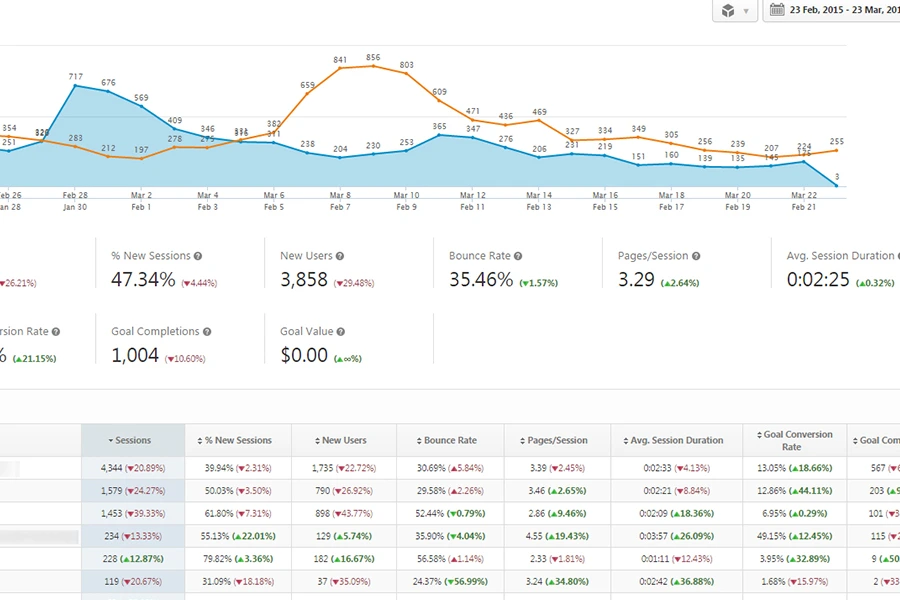Open Bounce Rate help tooltip icon
Viewport: 900px width, 600px height.
click(518, 257)
